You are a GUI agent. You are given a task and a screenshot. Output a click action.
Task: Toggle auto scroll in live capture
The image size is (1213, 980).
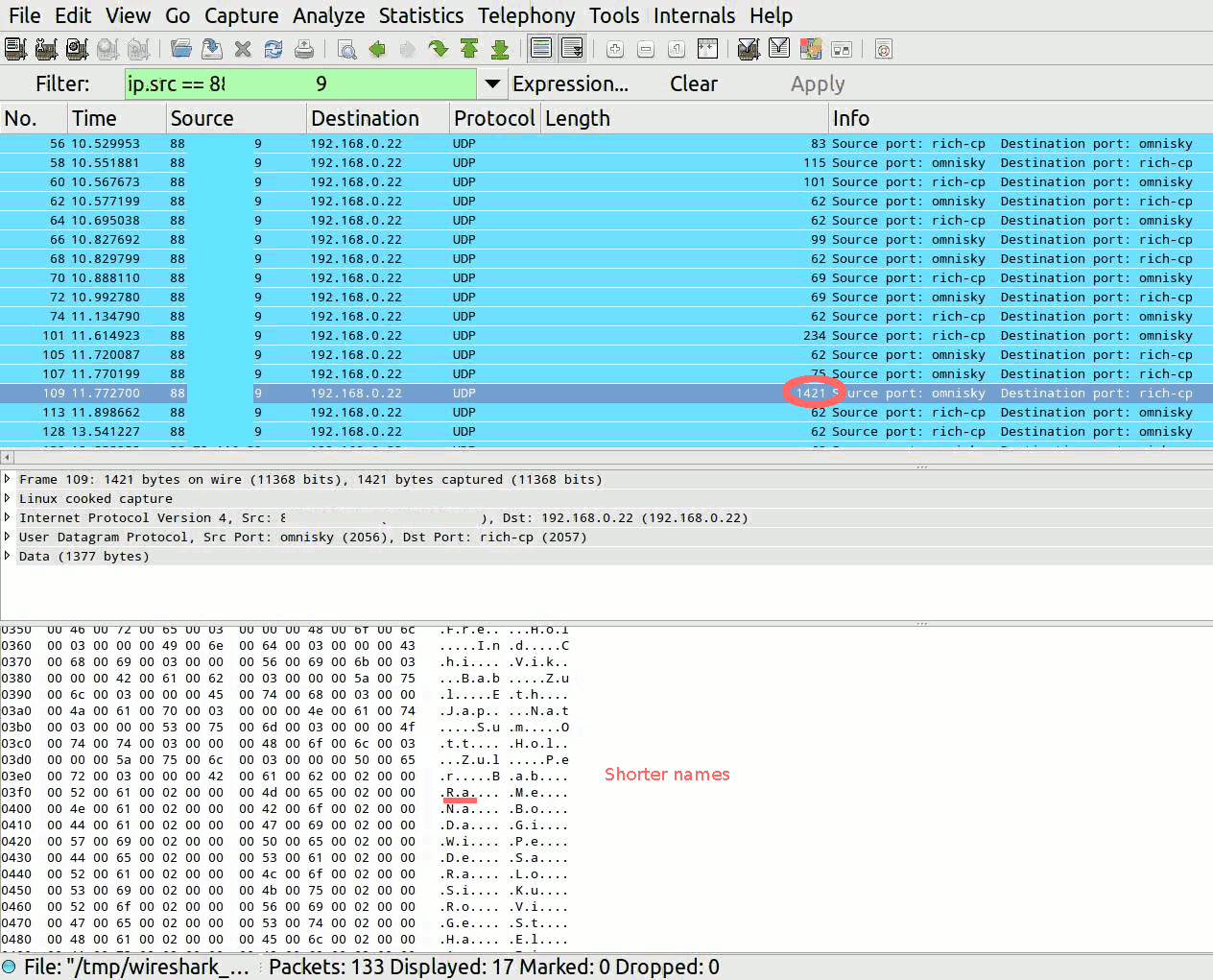point(572,49)
